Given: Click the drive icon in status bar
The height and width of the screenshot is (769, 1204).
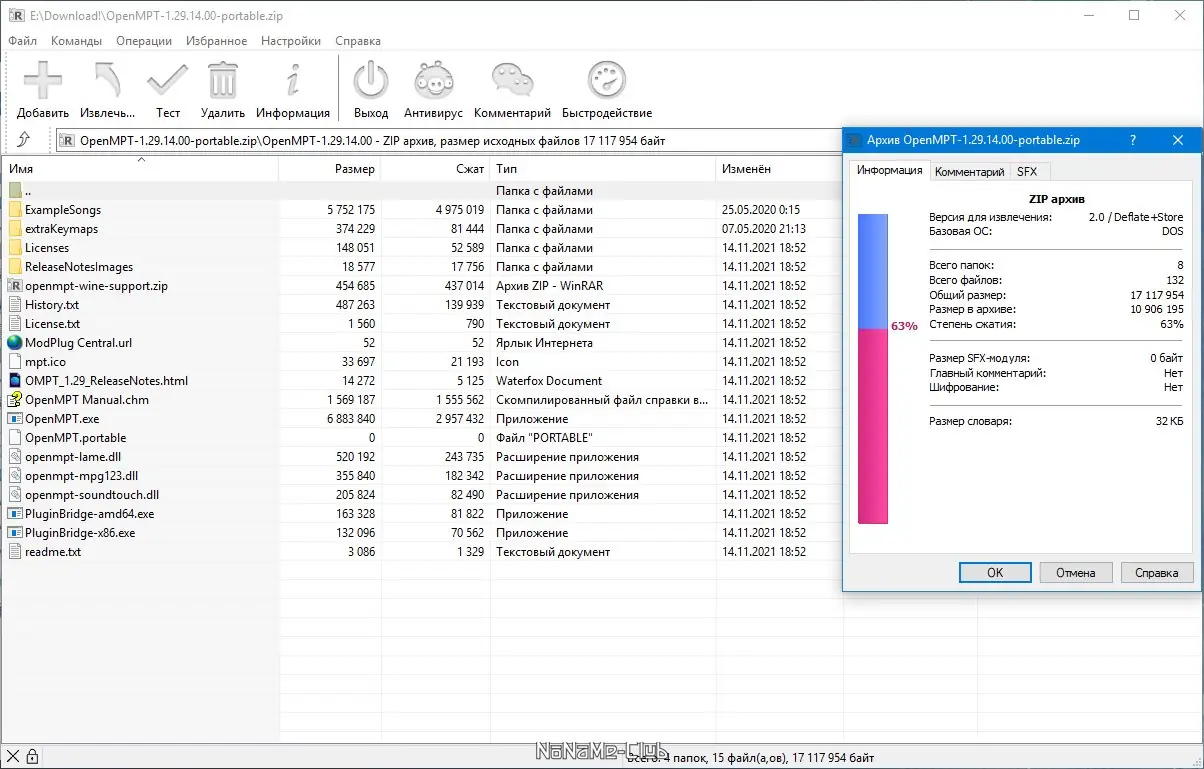Looking at the screenshot, I should (x=13, y=757).
